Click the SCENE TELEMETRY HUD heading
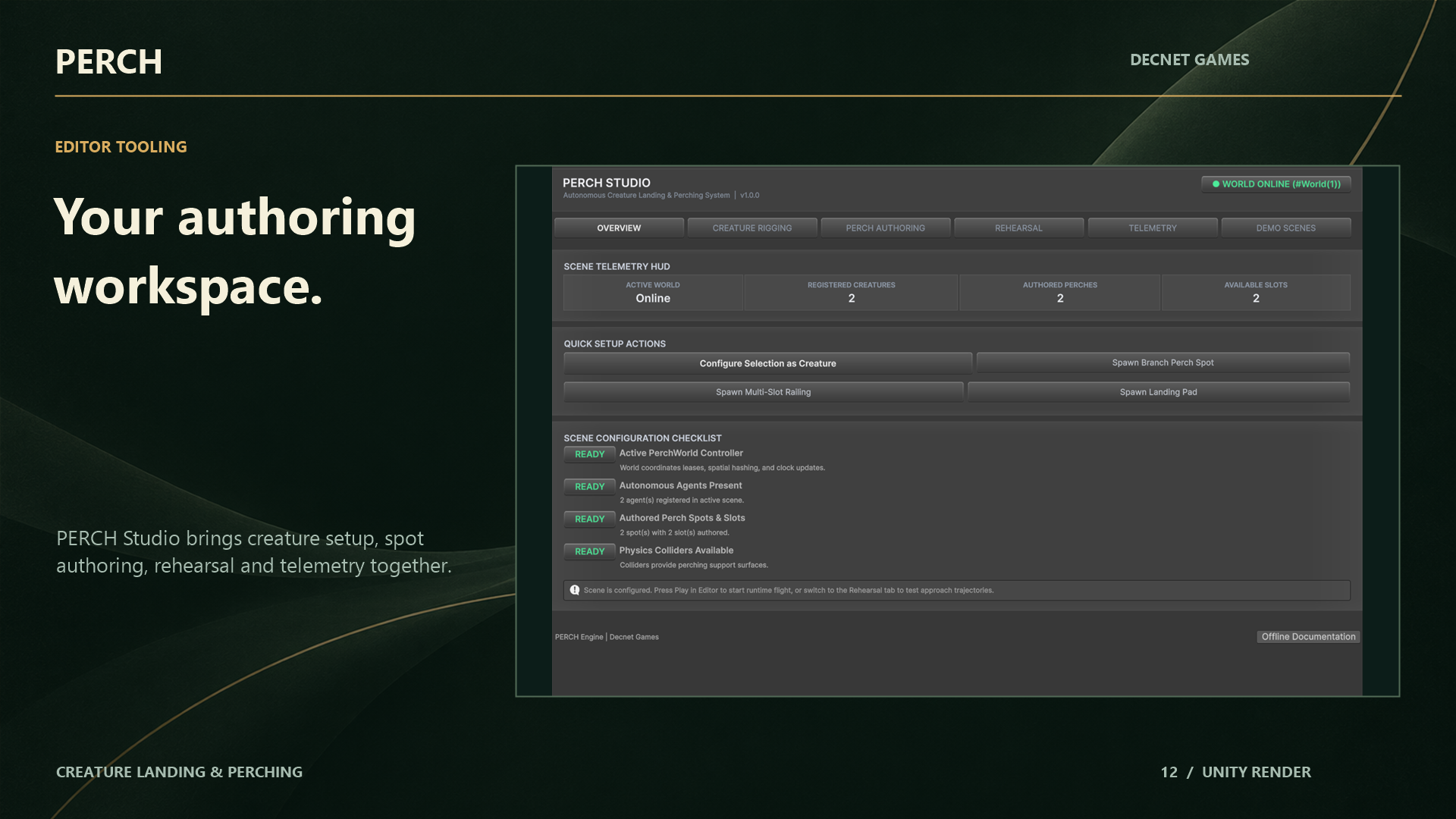Screen dimensions: 1456x819 tap(617, 267)
